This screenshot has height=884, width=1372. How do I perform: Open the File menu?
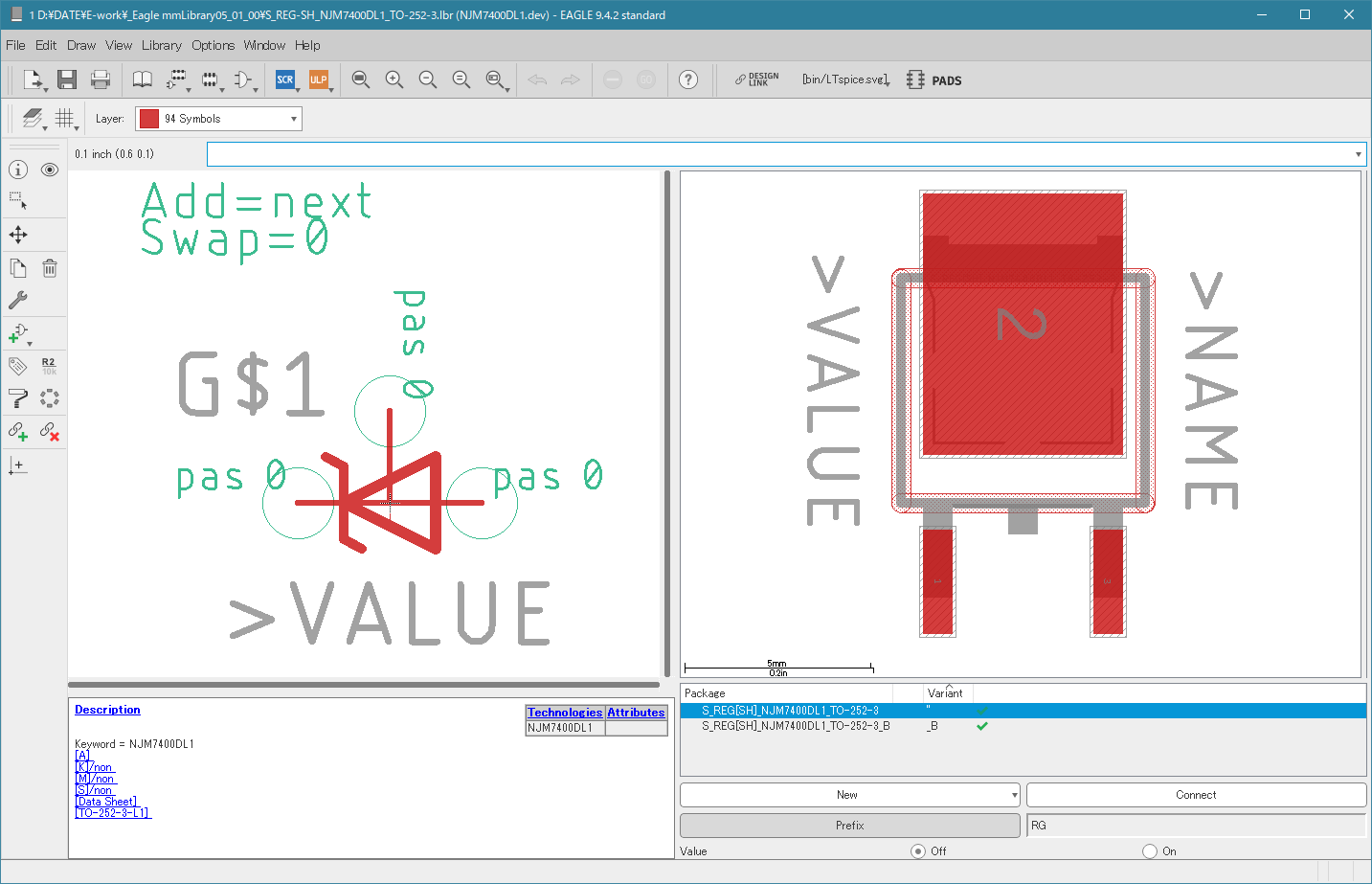[x=15, y=45]
